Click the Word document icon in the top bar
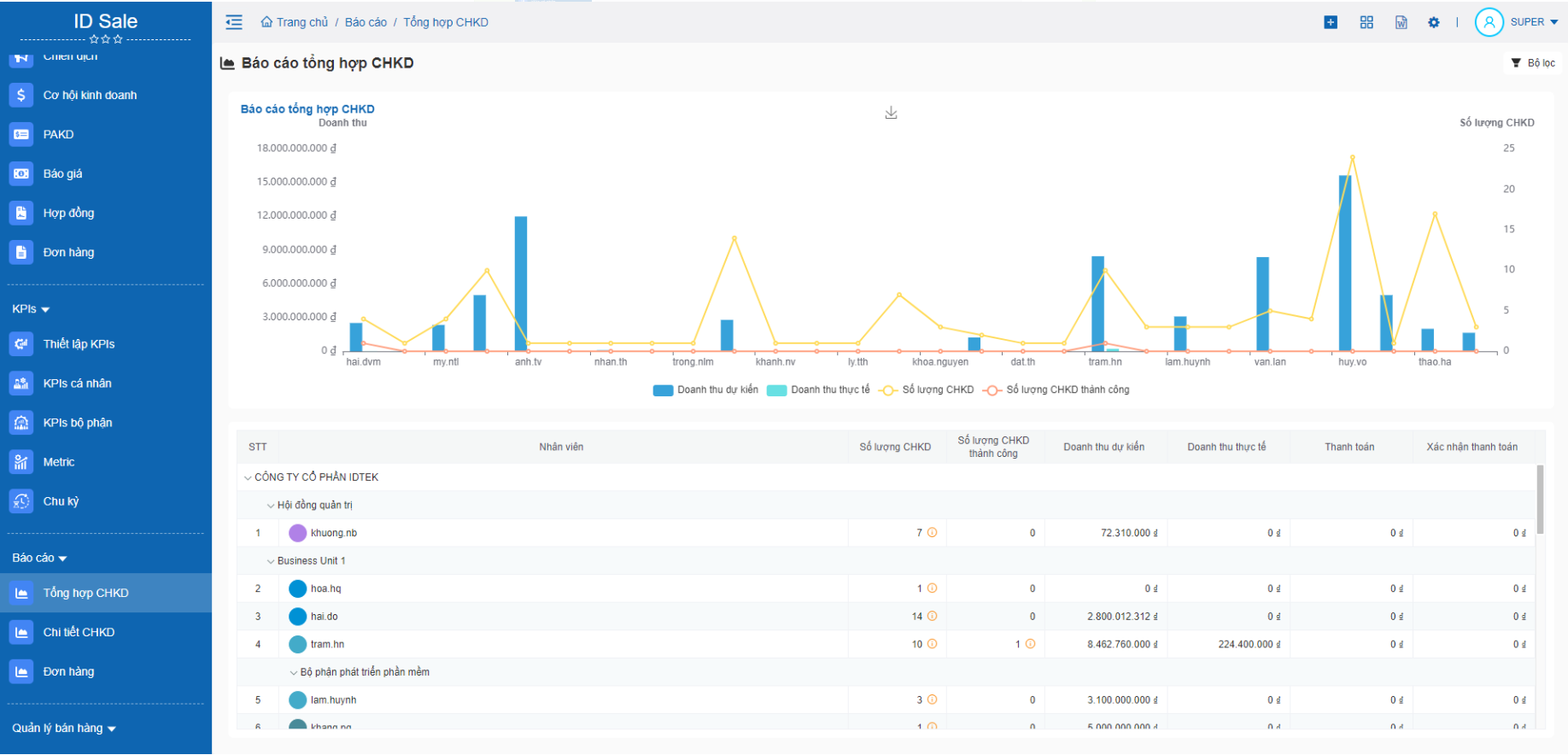Viewport: 1568px width, 755px height. pos(1401,22)
